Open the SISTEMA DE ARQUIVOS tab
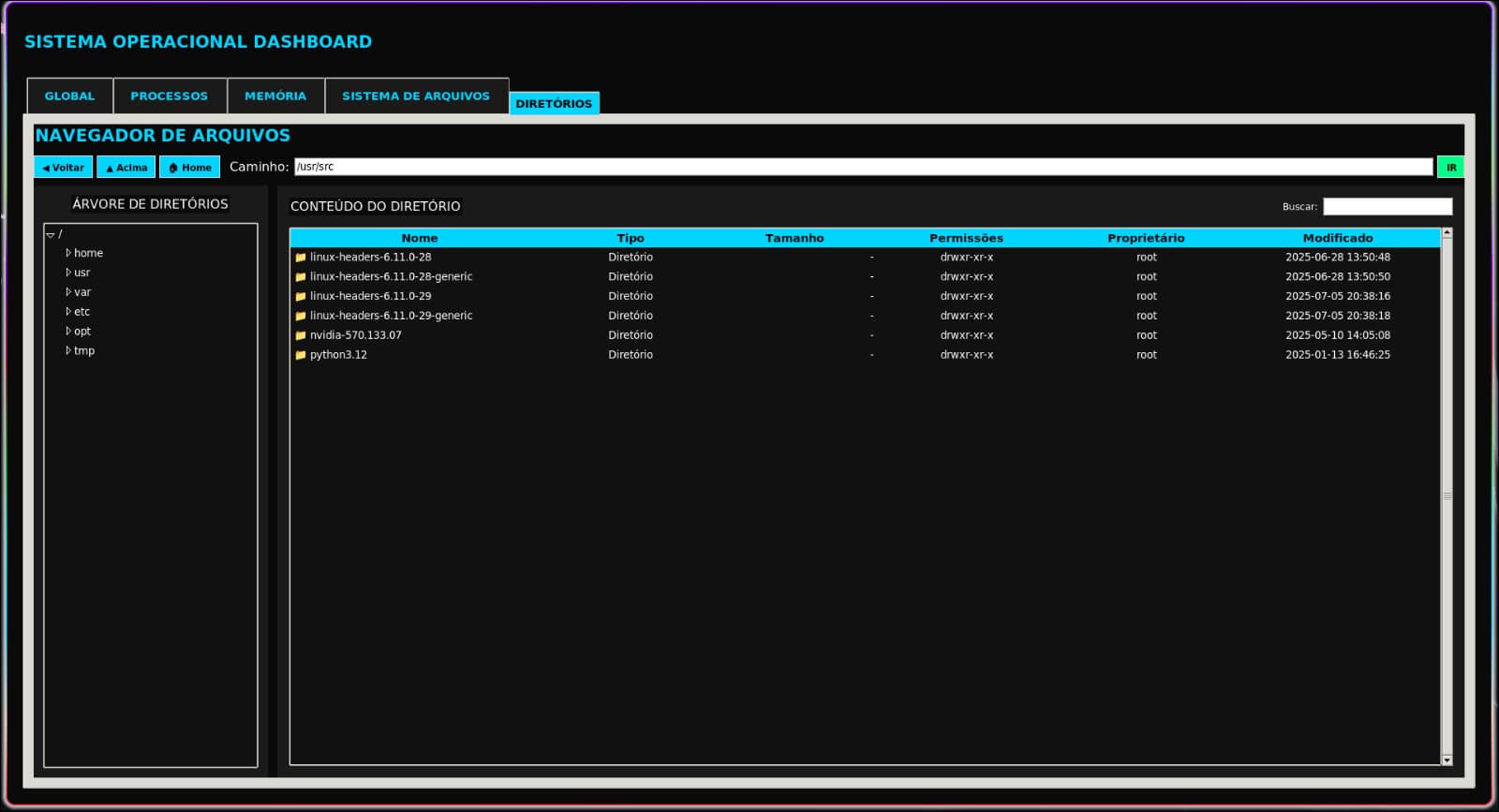The width and height of the screenshot is (1499, 812). click(x=416, y=96)
